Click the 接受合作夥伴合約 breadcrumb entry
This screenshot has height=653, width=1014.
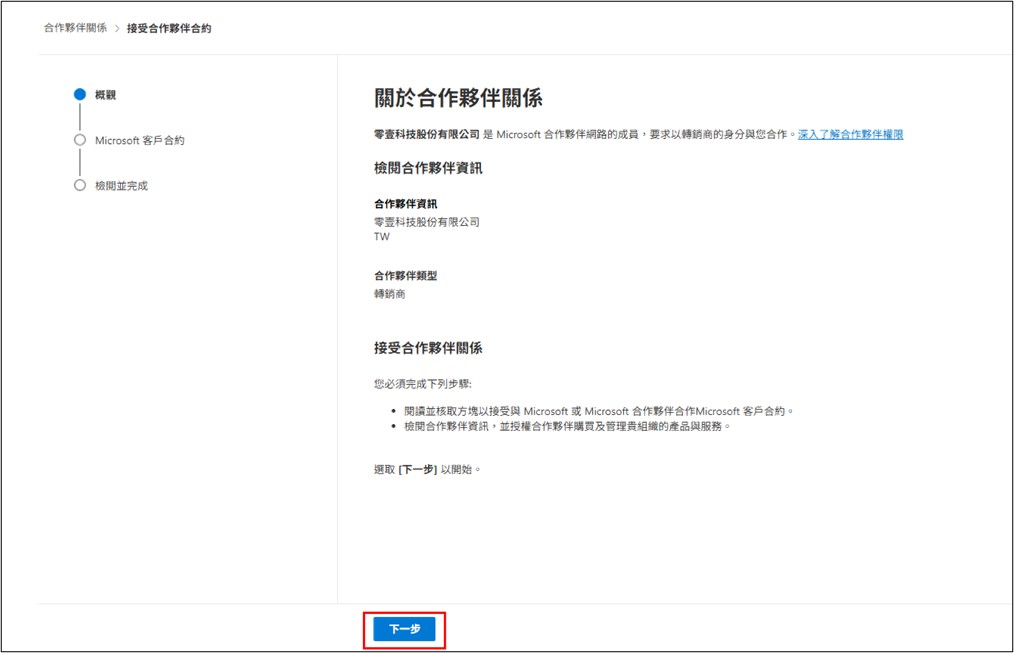click(170, 28)
